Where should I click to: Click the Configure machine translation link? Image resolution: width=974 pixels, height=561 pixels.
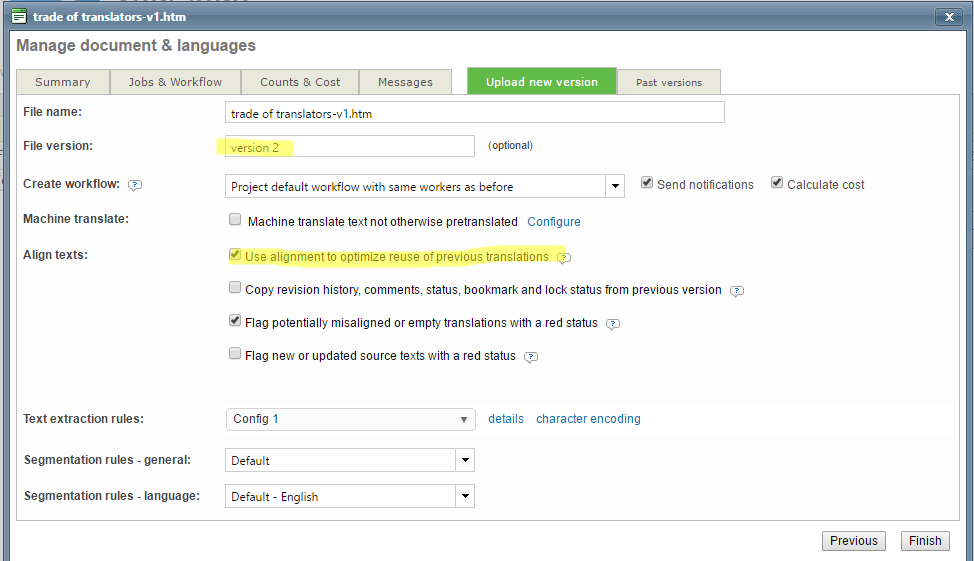(x=554, y=222)
